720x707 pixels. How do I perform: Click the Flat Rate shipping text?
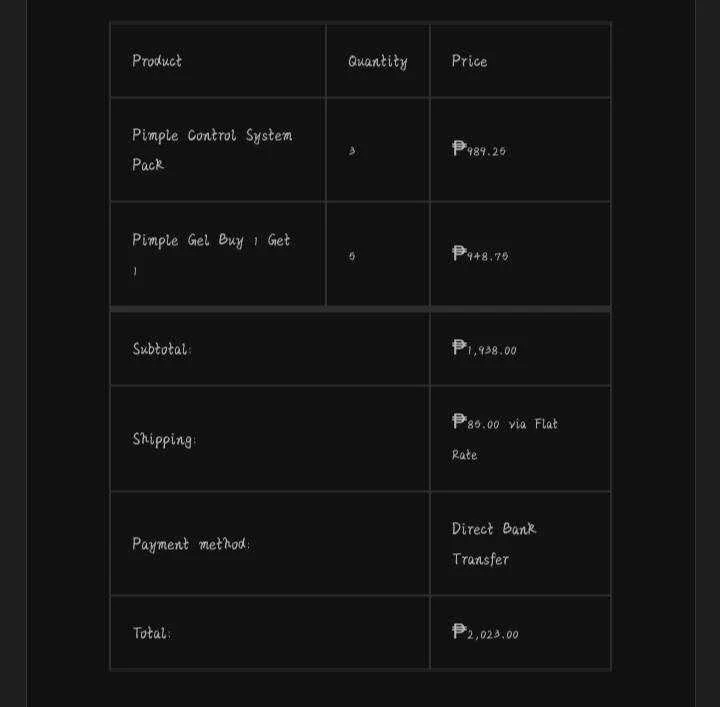coord(505,439)
